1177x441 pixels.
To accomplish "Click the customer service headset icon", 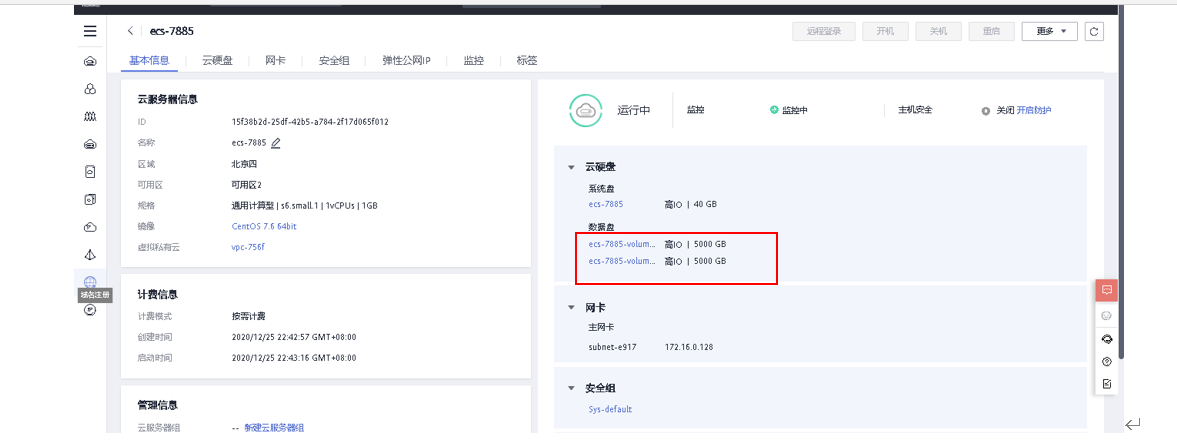I will coord(1107,339).
